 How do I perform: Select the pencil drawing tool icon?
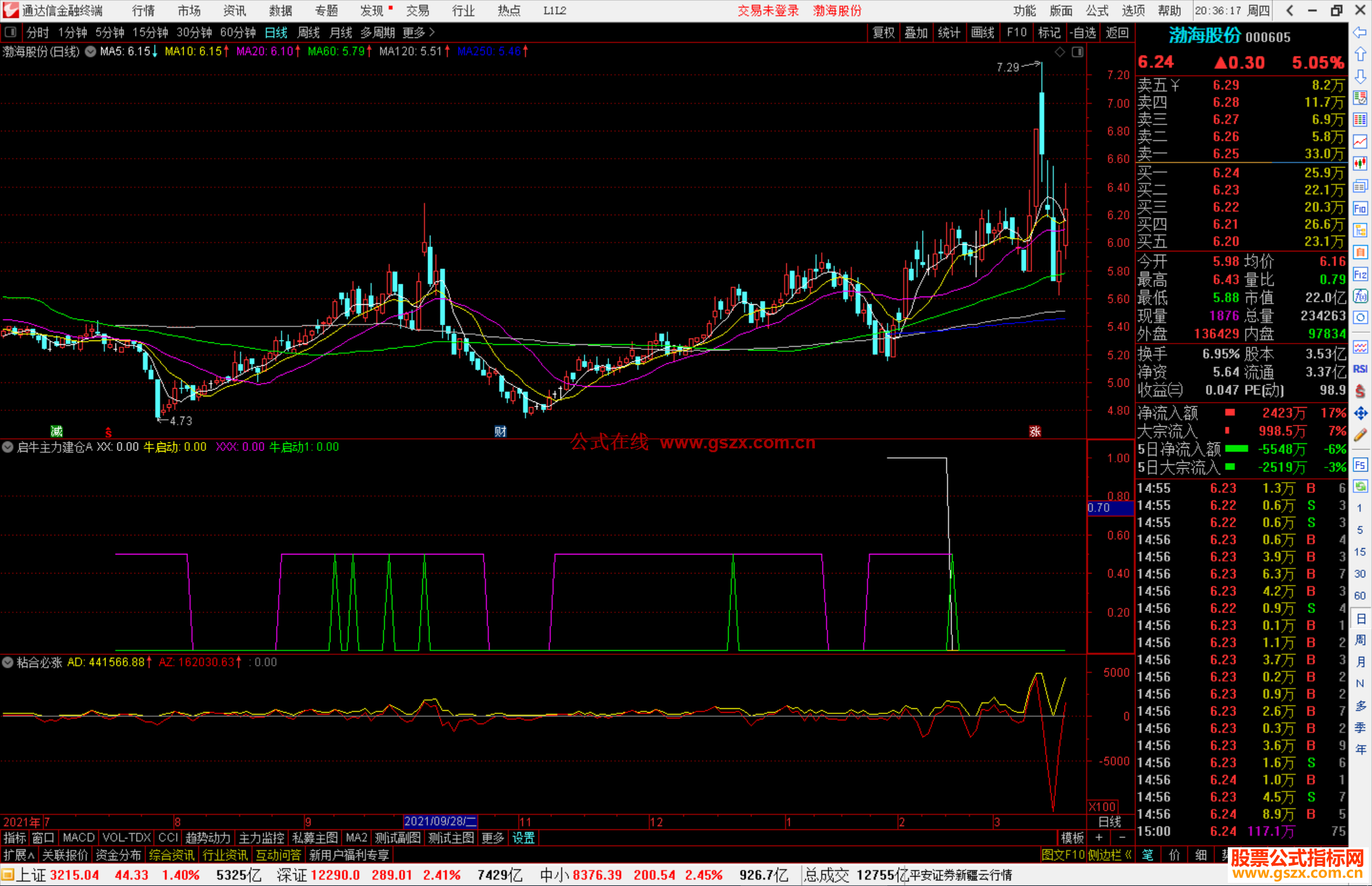click(1360, 436)
